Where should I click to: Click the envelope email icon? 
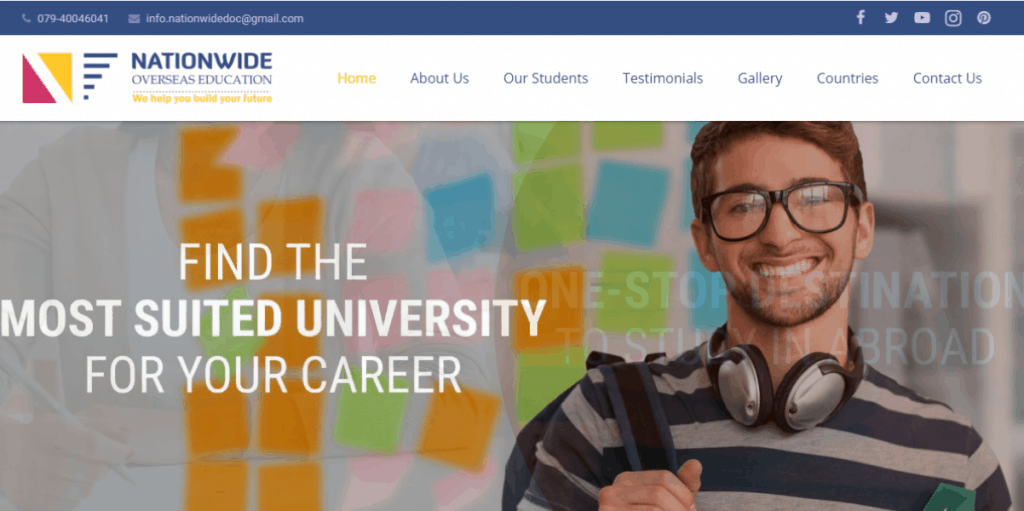click(x=134, y=18)
